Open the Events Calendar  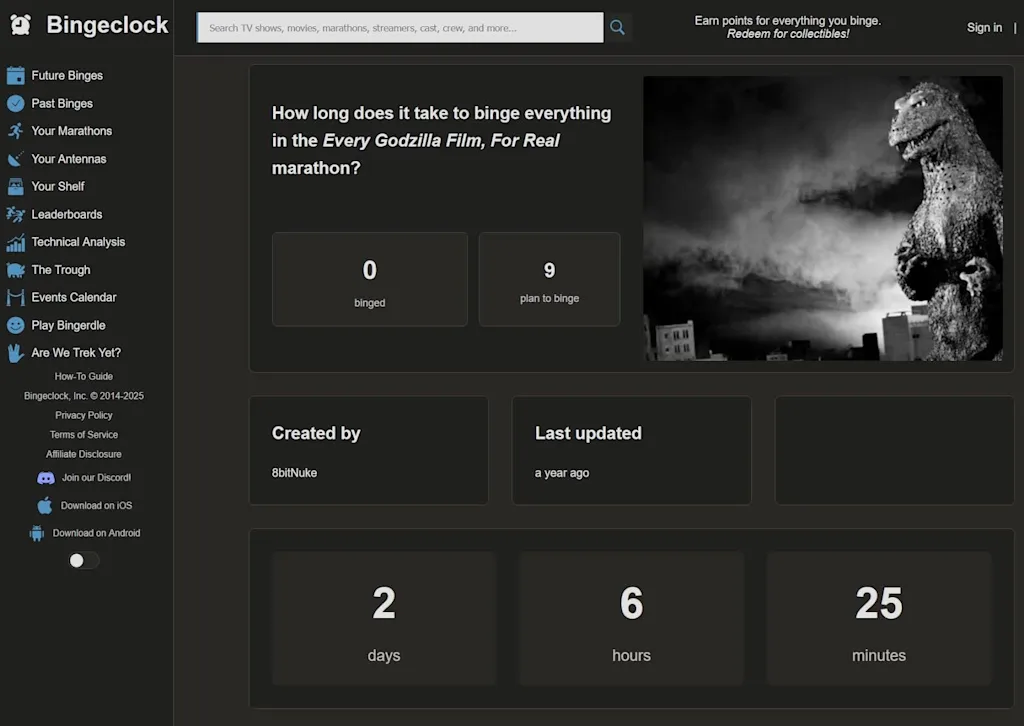(74, 298)
